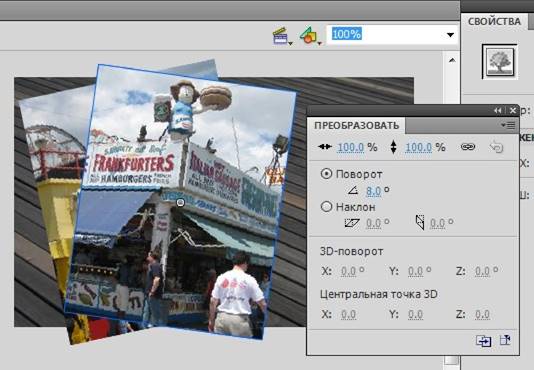Edit 3D-поворот Z value

pyautogui.click(x=482, y=272)
